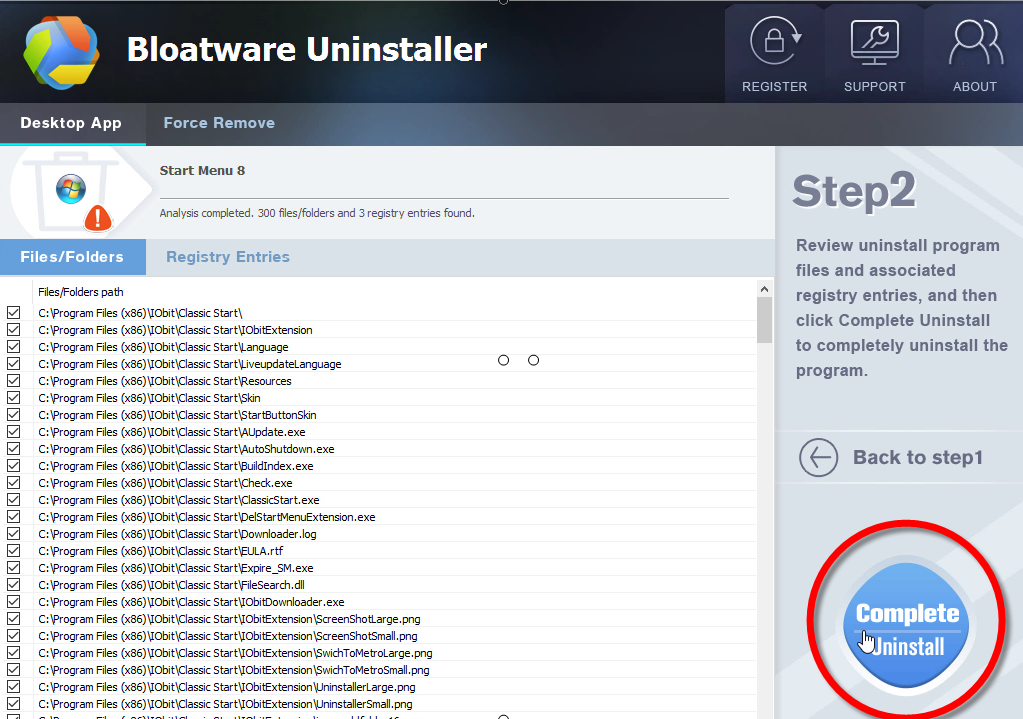This screenshot has height=719, width=1023.
Task: Uncheck the DelStartMenuExtension.exe checkbox
Action: (14, 516)
